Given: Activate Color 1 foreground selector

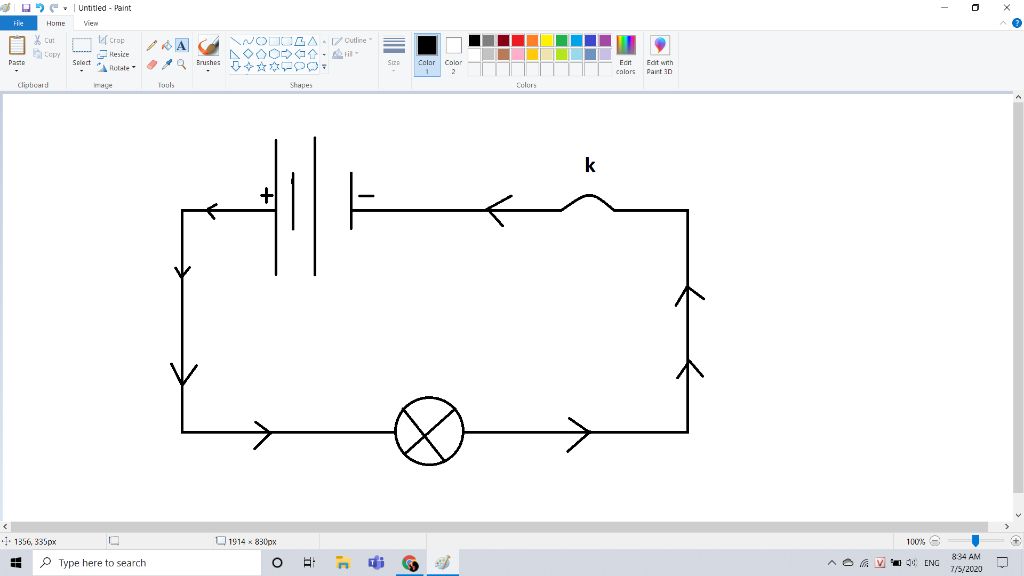Looking at the screenshot, I should 427,55.
